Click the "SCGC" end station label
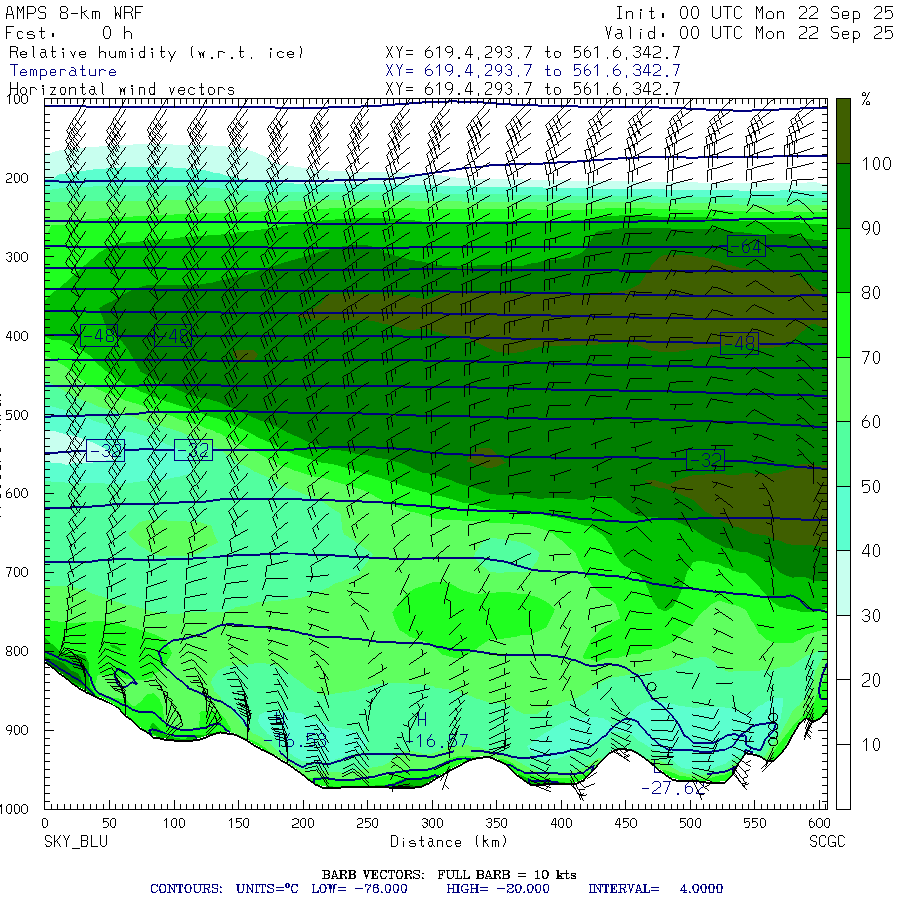The image size is (900, 900). (x=827, y=841)
